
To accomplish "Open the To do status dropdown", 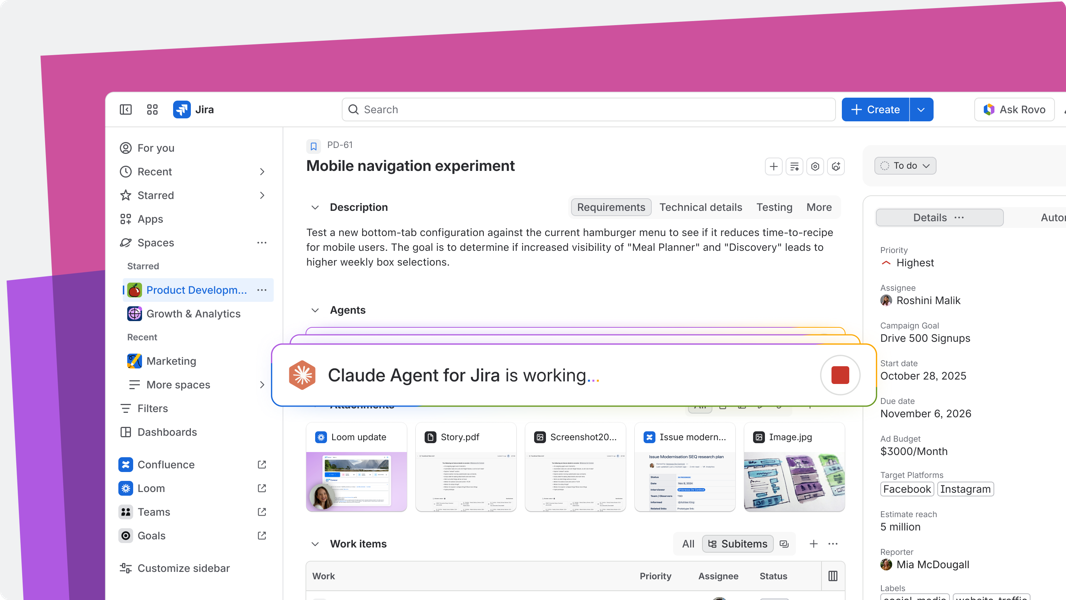I will pyautogui.click(x=905, y=166).
